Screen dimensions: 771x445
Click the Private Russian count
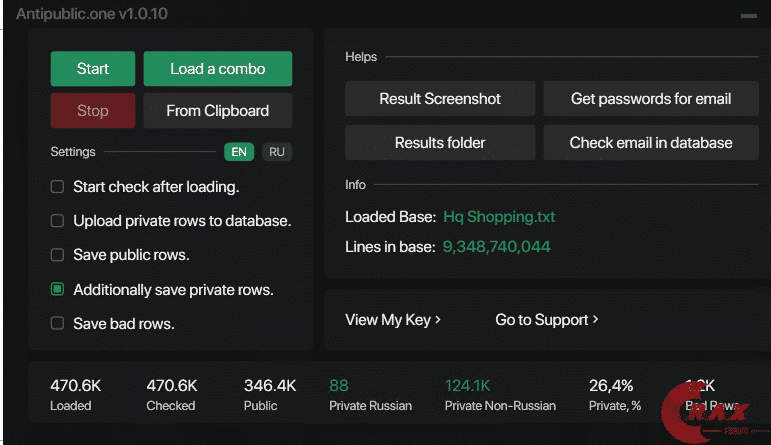coord(339,385)
